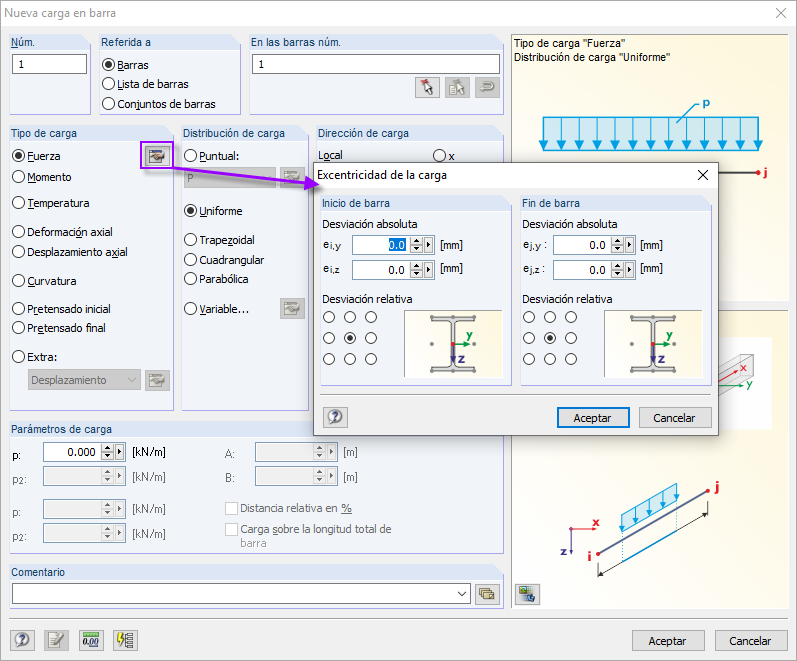Click the Comentario text field
Viewport: 797px width, 661px height.
pyautogui.click(x=234, y=593)
